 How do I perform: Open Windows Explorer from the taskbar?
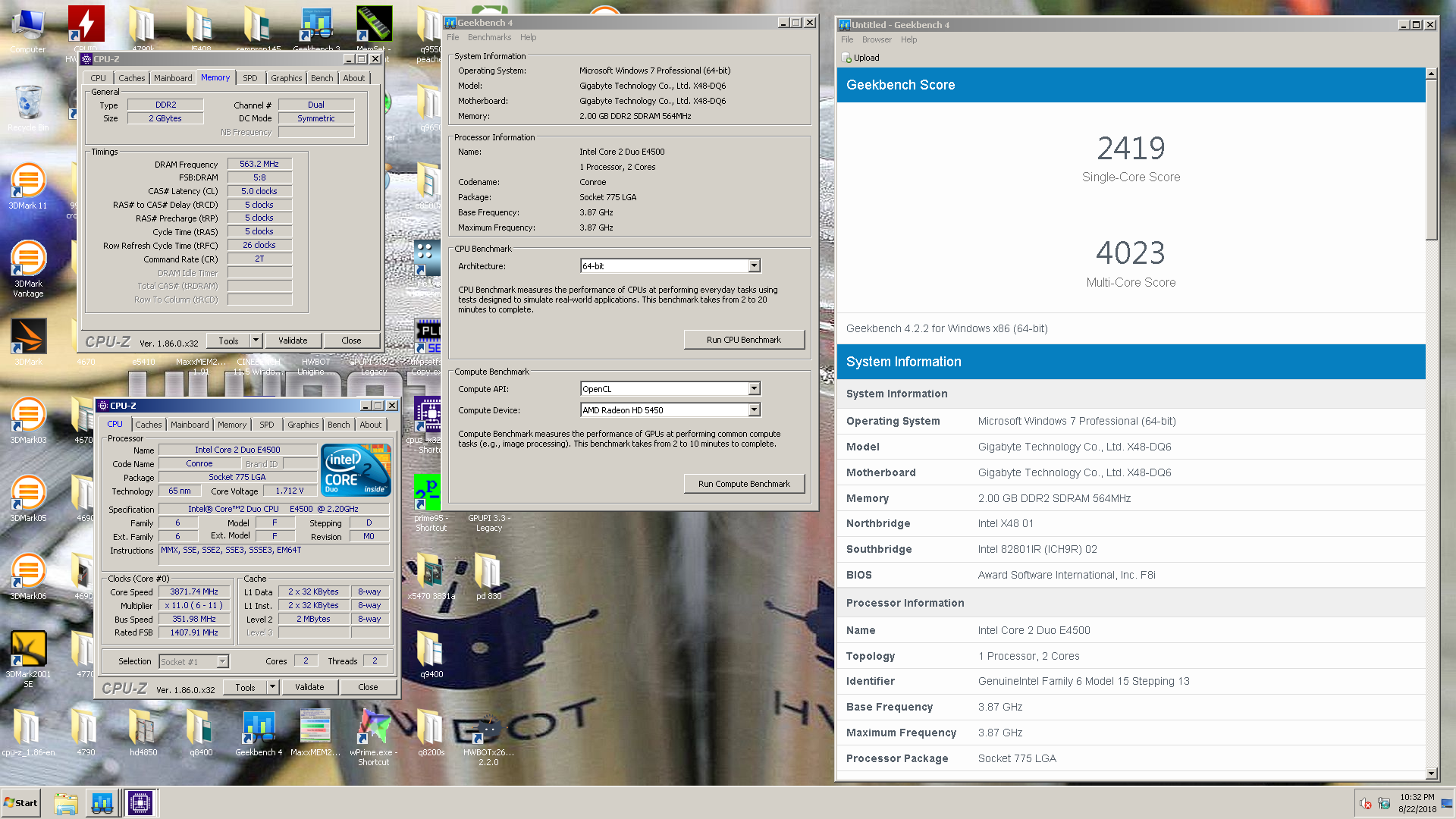pyautogui.click(x=66, y=803)
